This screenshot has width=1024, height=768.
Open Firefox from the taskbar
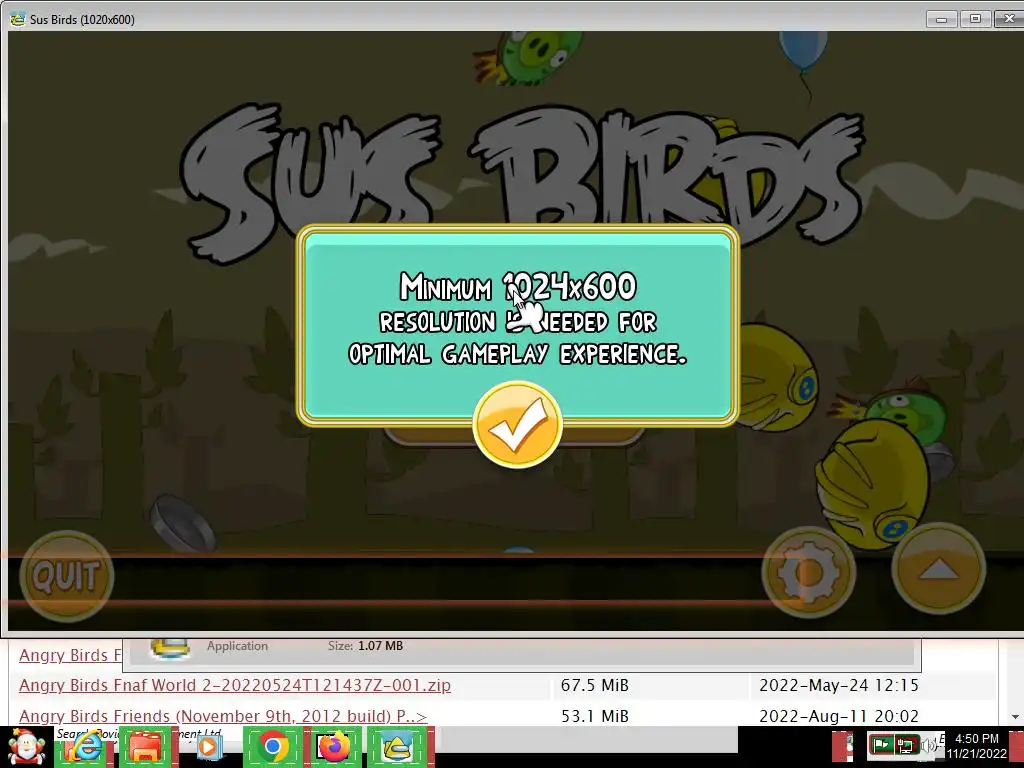pyautogui.click(x=334, y=746)
